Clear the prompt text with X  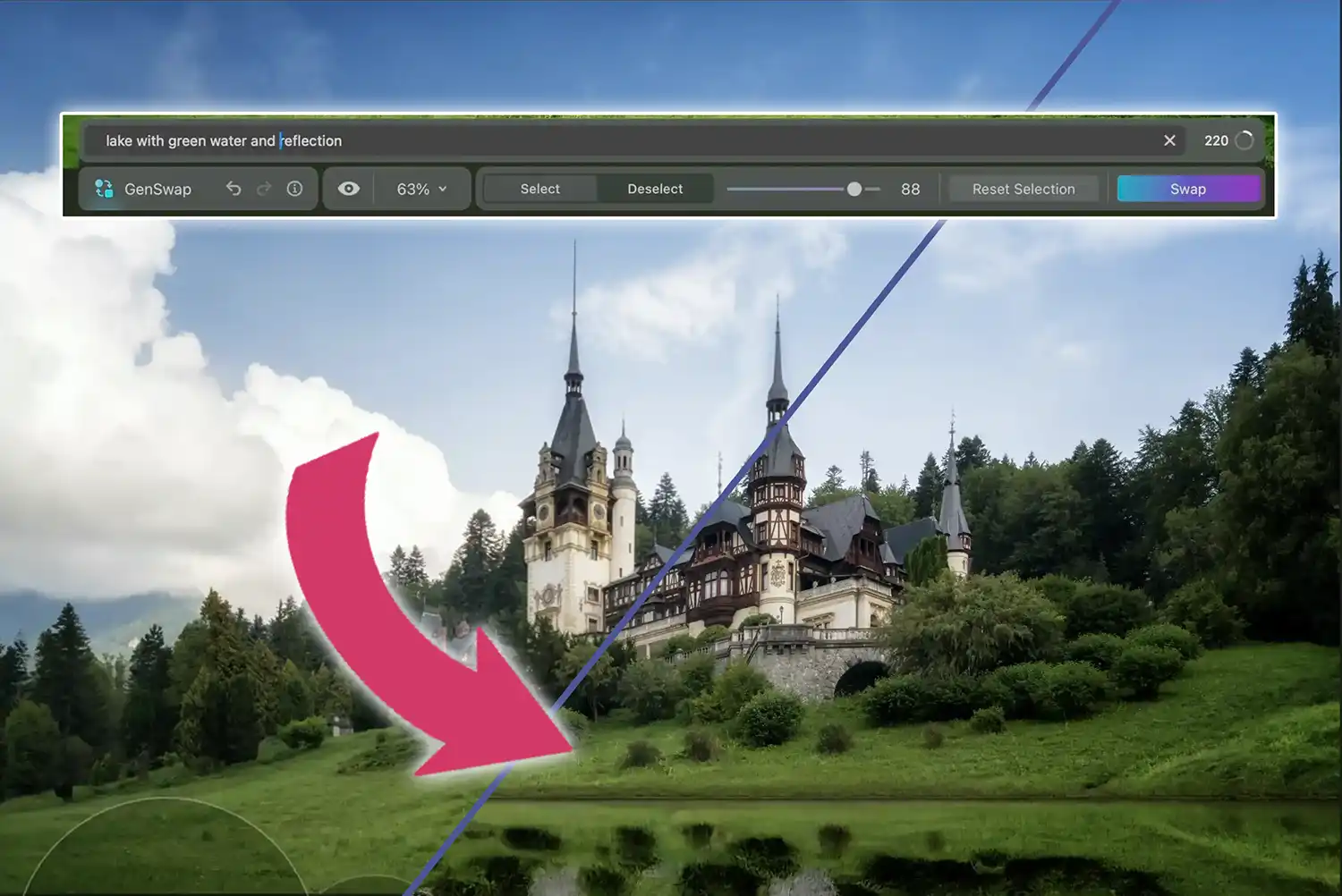click(1169, 140)
